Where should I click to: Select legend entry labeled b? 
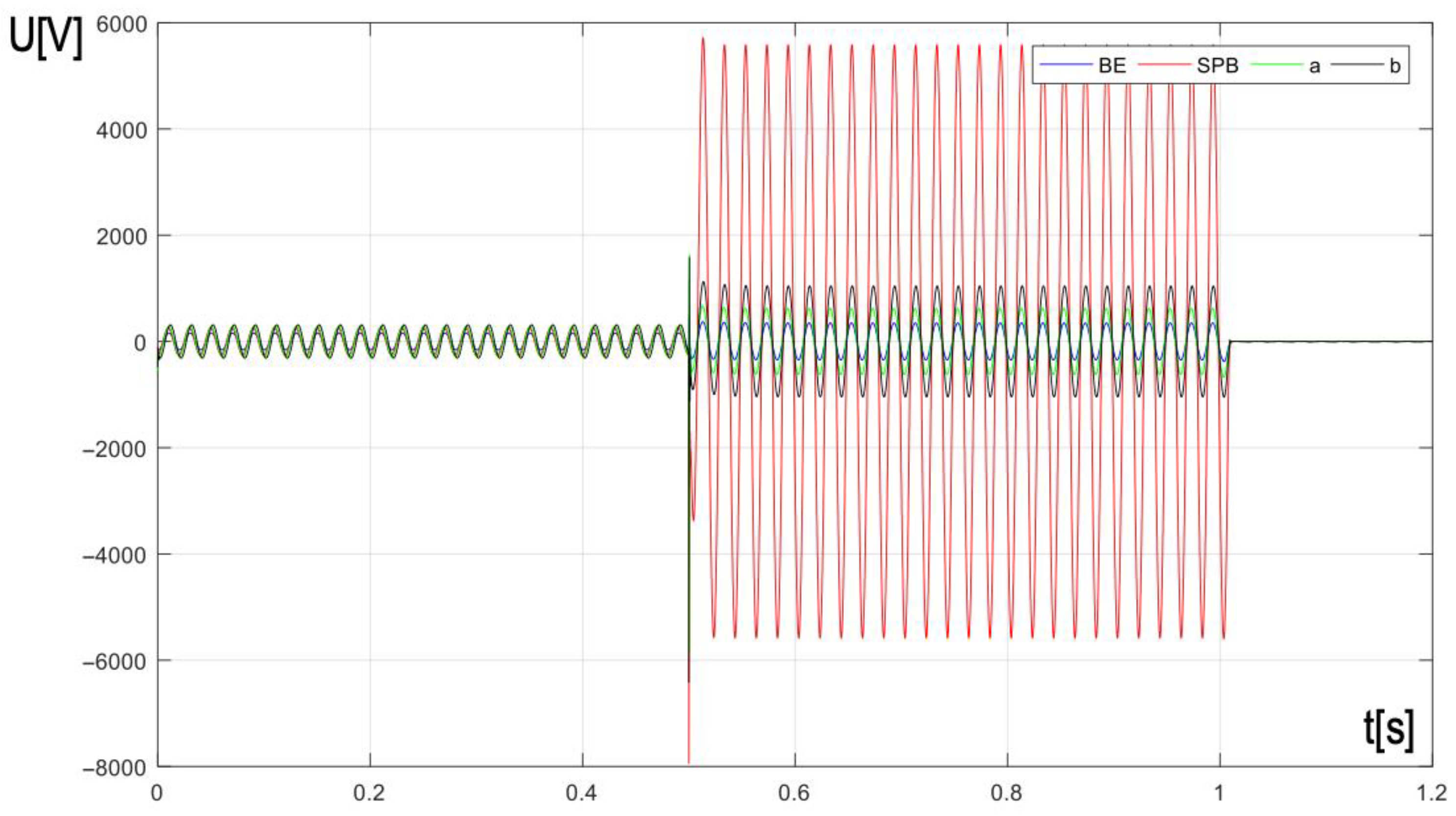pyautogui.click(x=1395, y=66)
